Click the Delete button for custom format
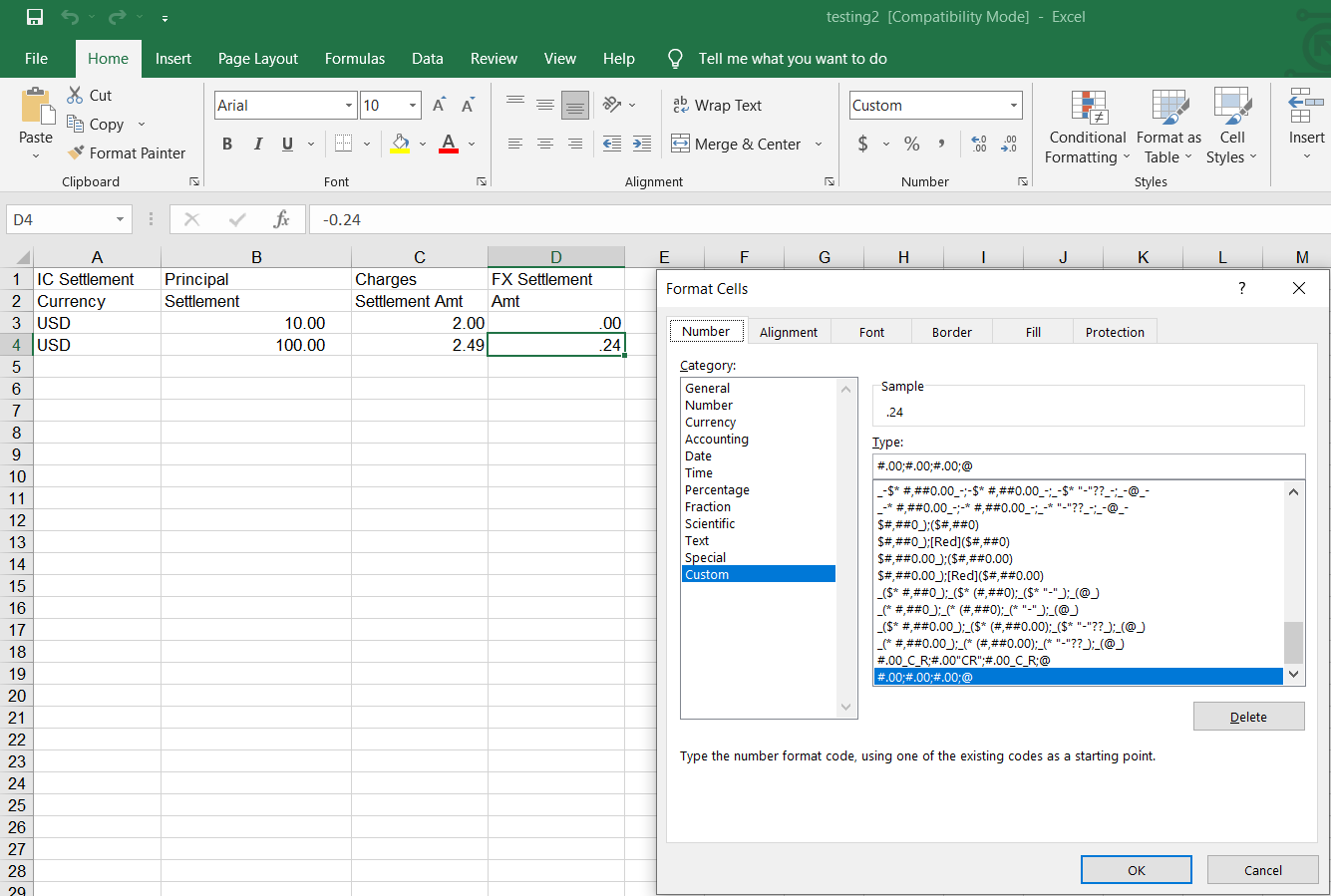Image resolution: width=1331 pixels, height=896 pixels. point(1248,716)
